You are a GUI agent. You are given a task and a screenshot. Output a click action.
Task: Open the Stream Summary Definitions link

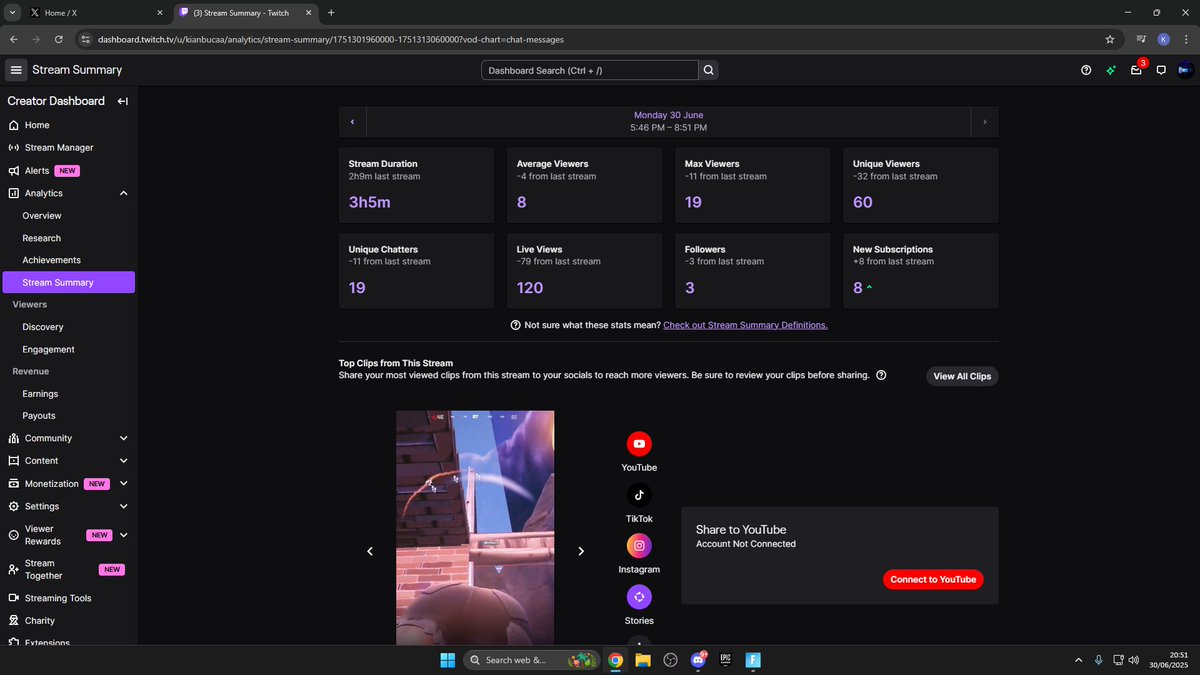pos(745,325)
